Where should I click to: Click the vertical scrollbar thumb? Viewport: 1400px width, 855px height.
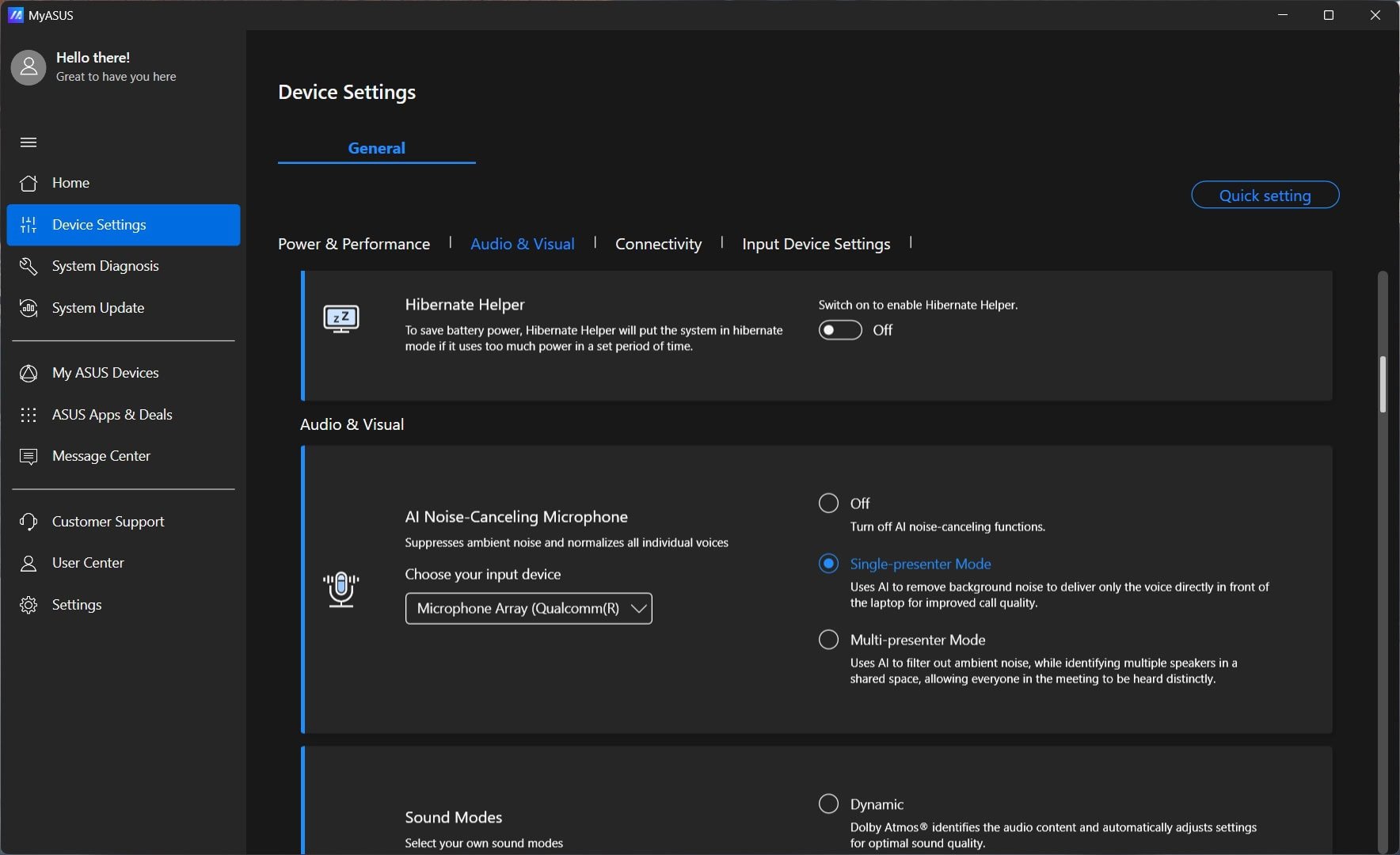click(x=1383, y=385)
